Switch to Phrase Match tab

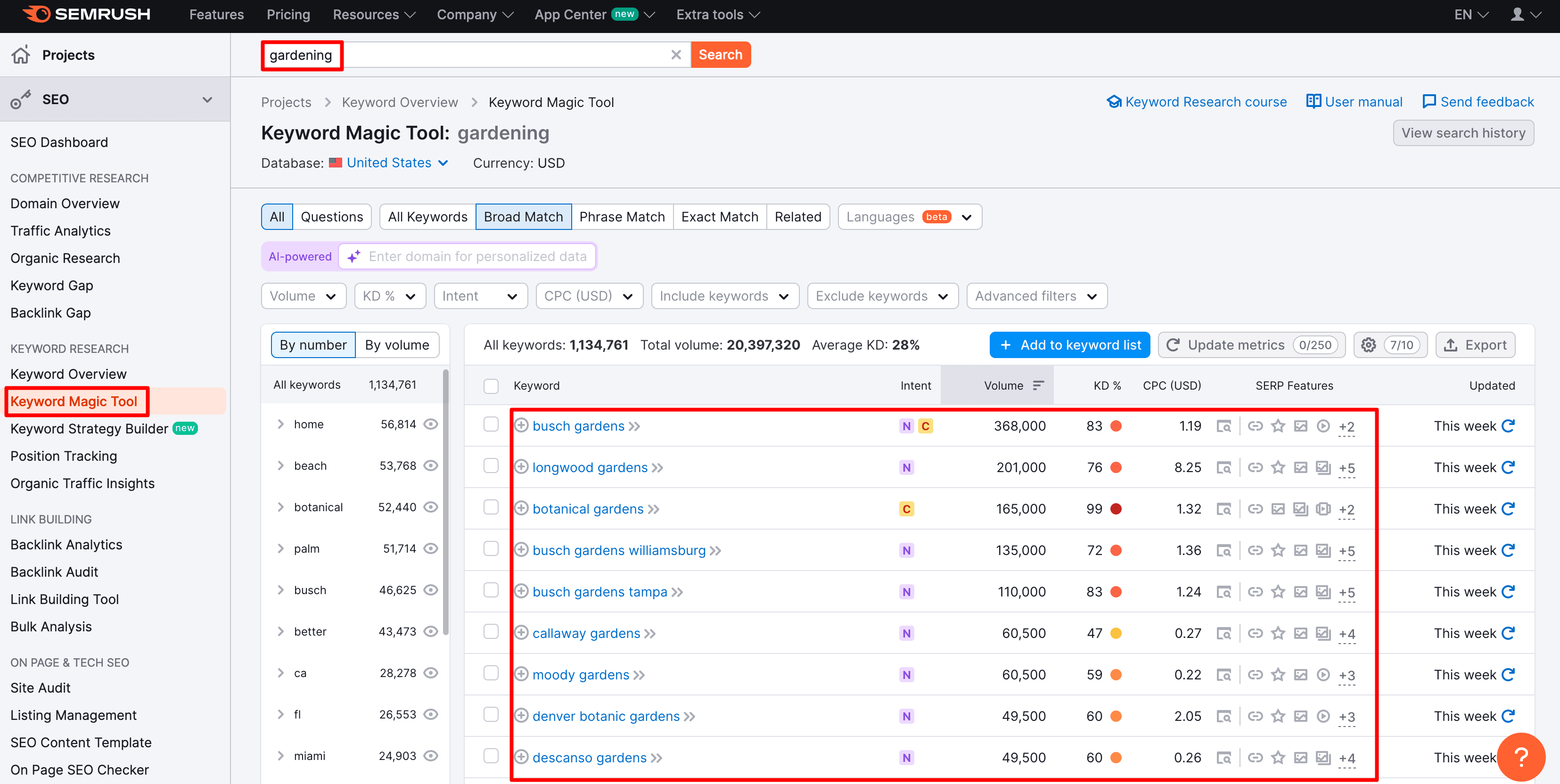point(621,217)
